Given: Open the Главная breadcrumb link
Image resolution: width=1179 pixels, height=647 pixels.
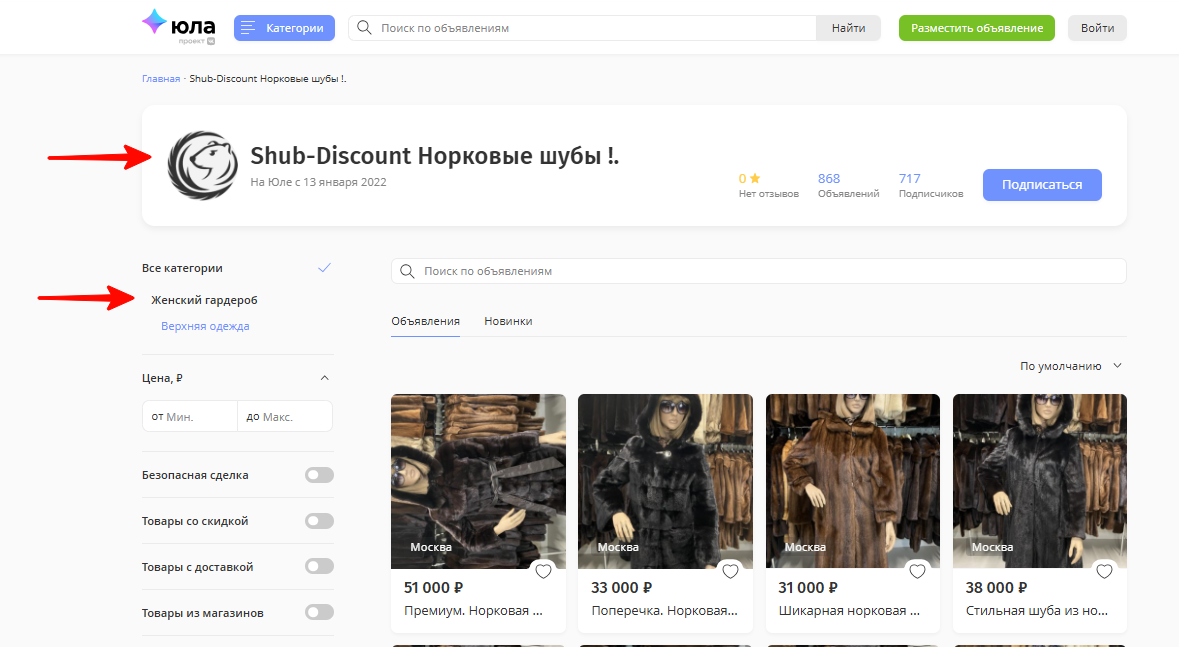Looking at the screenshot, I should pos(161,78).
